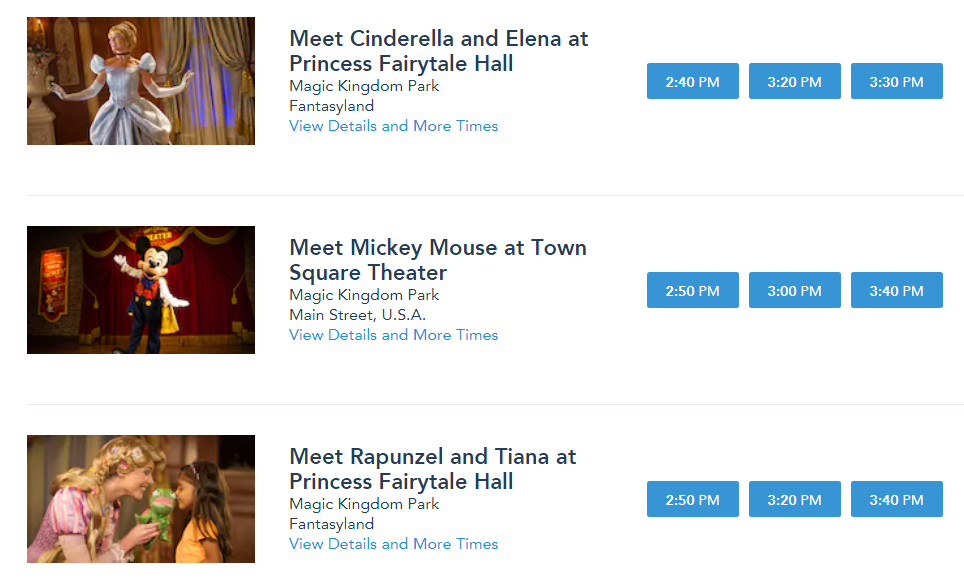The image size is (964, 580).
Task: Open the Mickey Mouse stage thumbnail
Action: coord(141,290)
